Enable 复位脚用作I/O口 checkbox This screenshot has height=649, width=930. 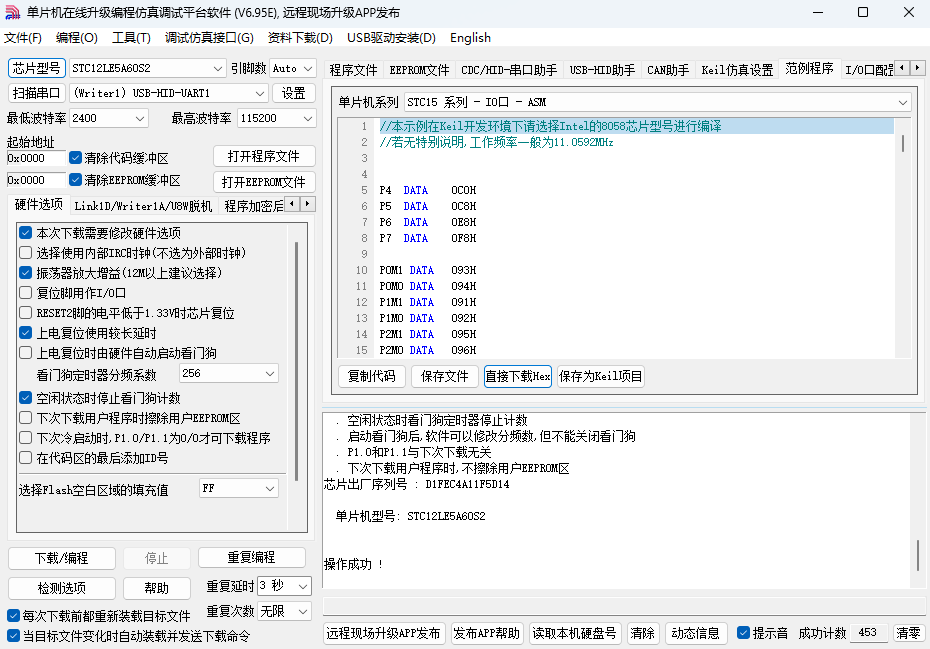click(26, 293)
